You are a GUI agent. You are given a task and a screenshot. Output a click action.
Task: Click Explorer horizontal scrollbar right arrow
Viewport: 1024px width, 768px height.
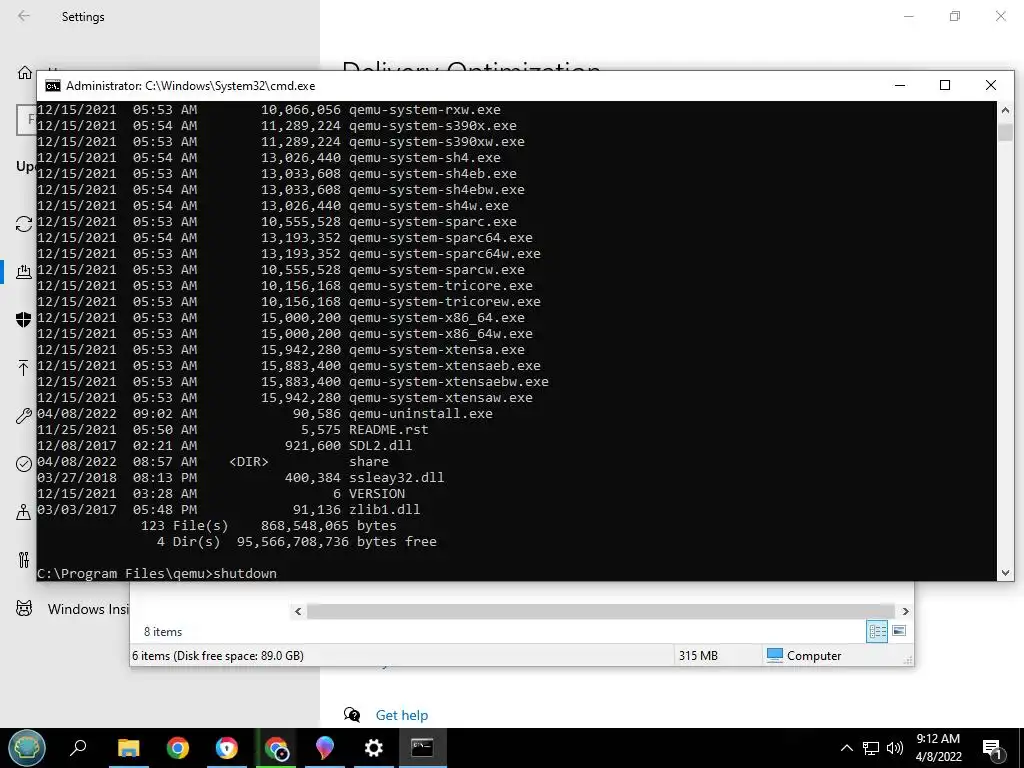pyautogui.click(x=906, y=611)
